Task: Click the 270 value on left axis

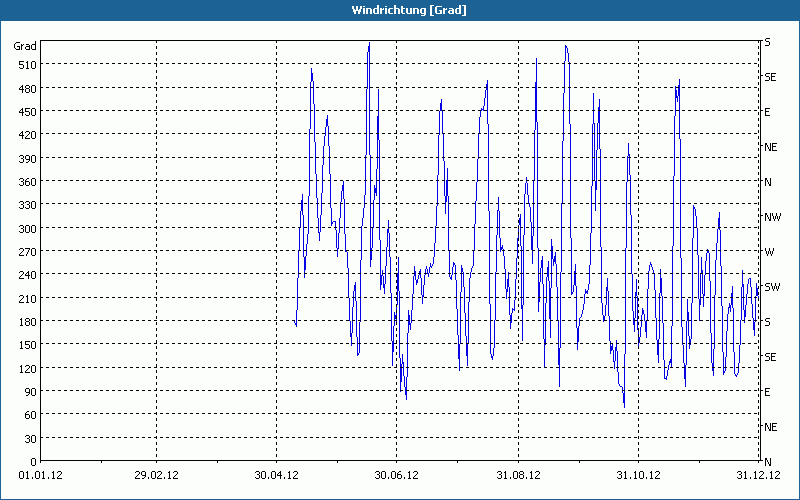Action: tap(28, 252)
